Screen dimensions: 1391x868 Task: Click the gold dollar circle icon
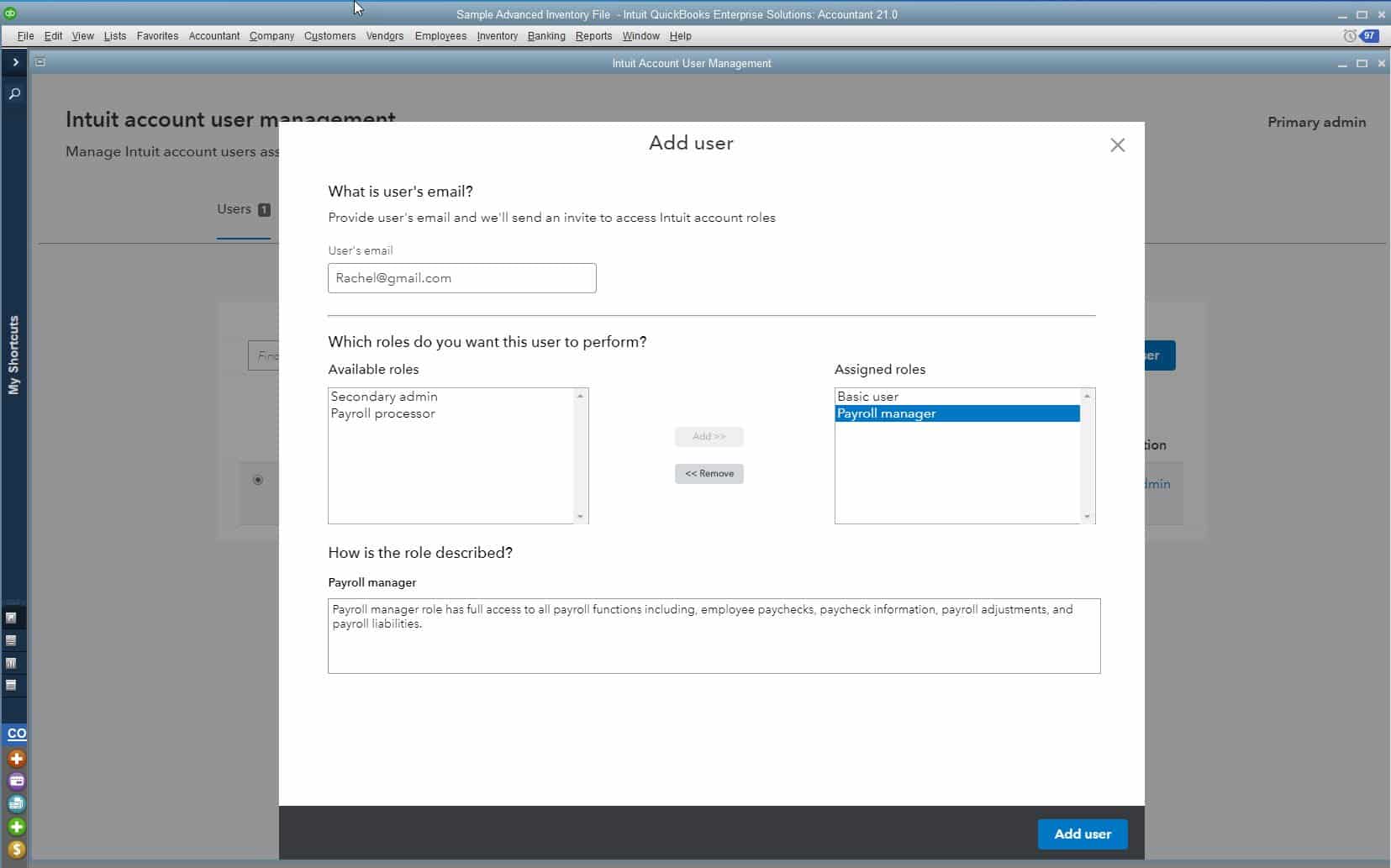click(x=16, y=850)
